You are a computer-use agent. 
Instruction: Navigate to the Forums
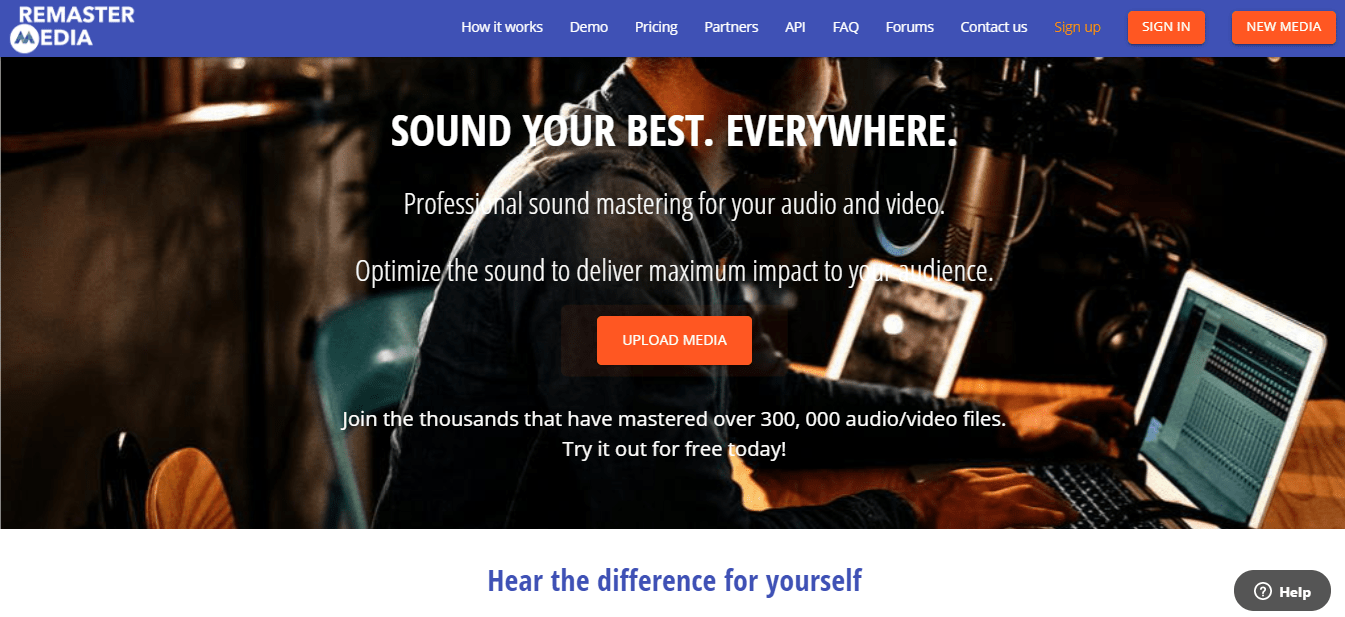(910, 27)
